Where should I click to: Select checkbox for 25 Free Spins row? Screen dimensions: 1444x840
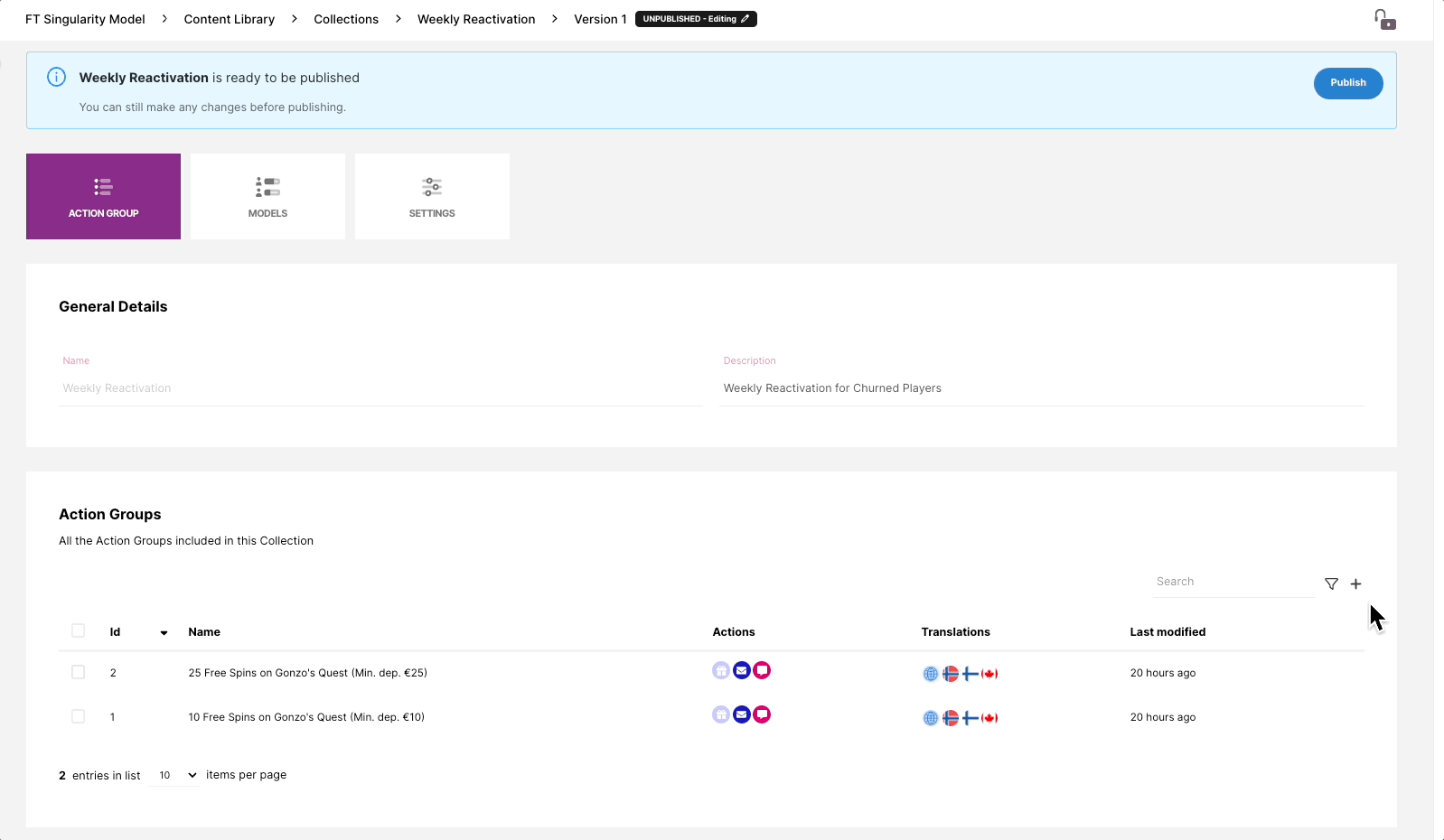(x=78, y=672)
